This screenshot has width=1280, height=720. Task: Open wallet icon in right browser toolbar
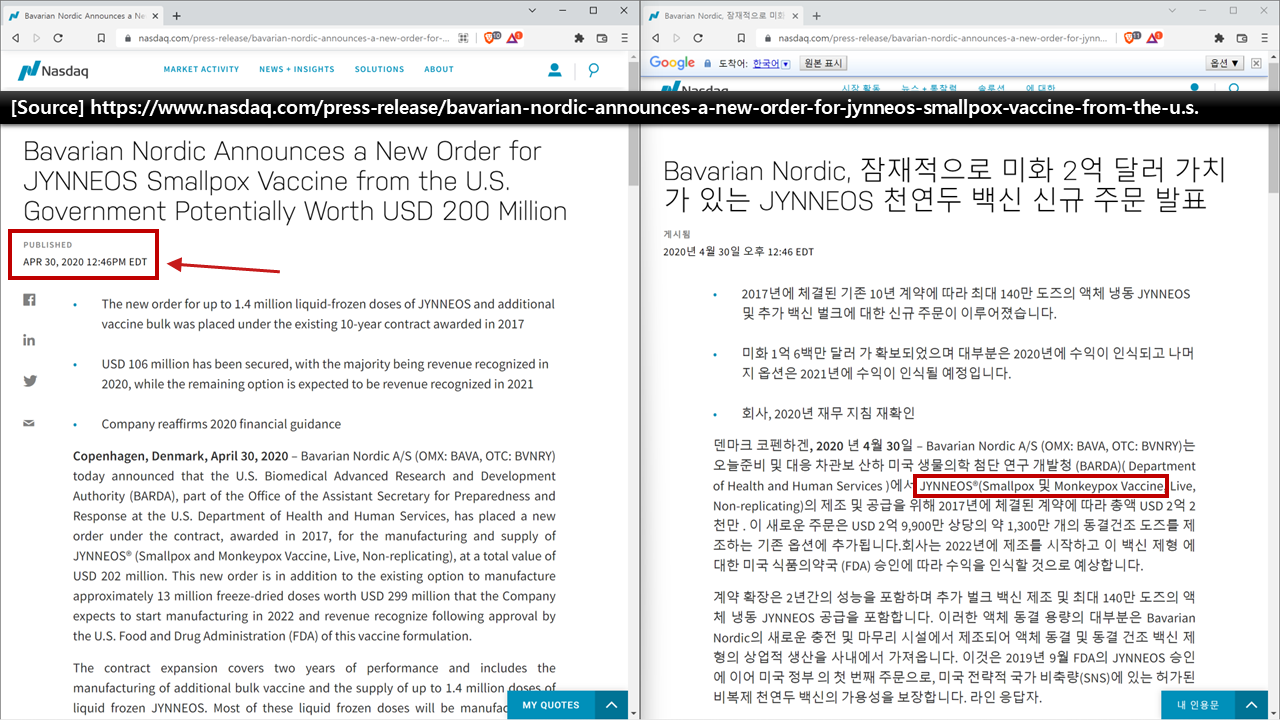[1242, 38]
